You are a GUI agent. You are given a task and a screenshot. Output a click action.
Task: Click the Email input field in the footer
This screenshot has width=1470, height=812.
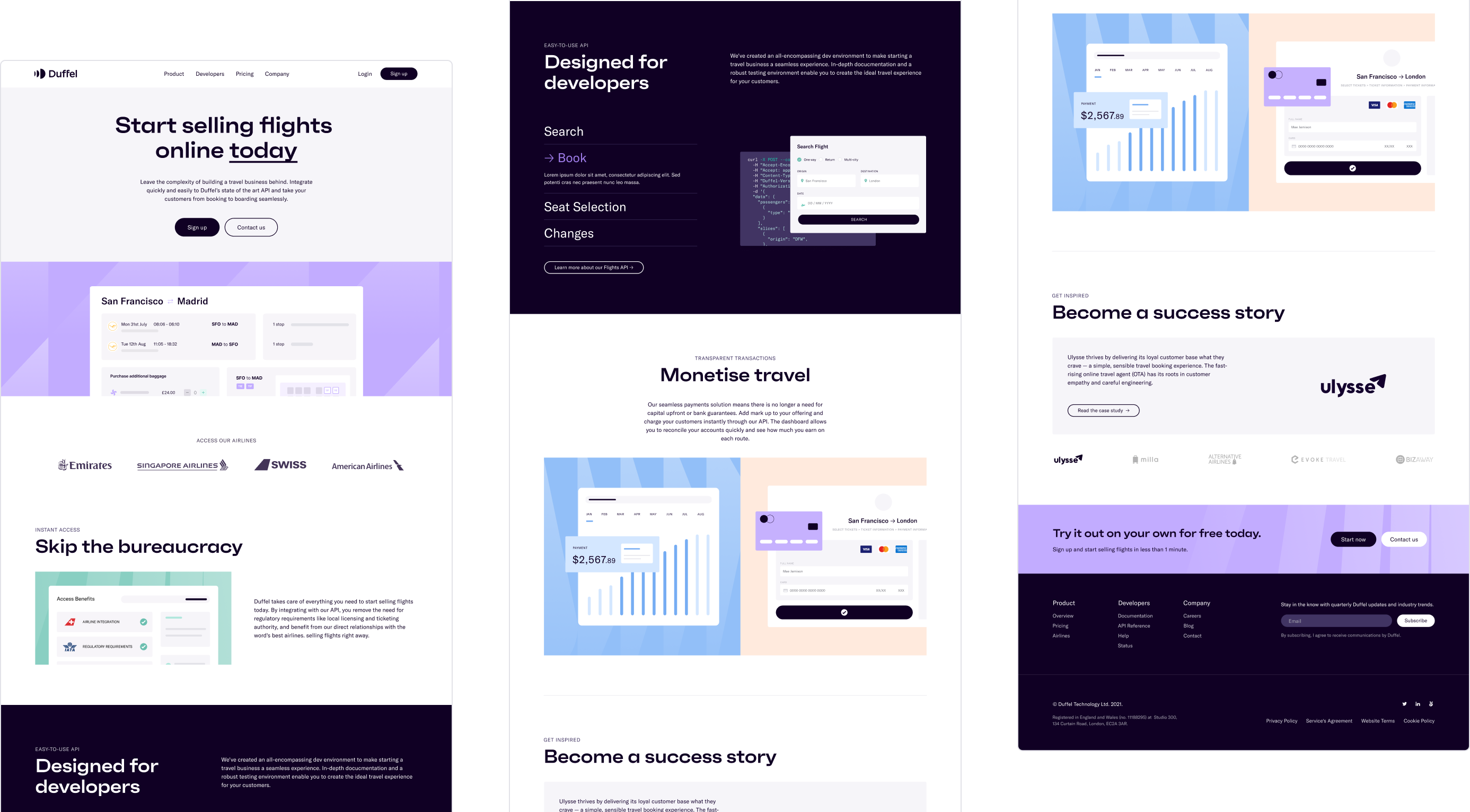(x=1336, y=620)
